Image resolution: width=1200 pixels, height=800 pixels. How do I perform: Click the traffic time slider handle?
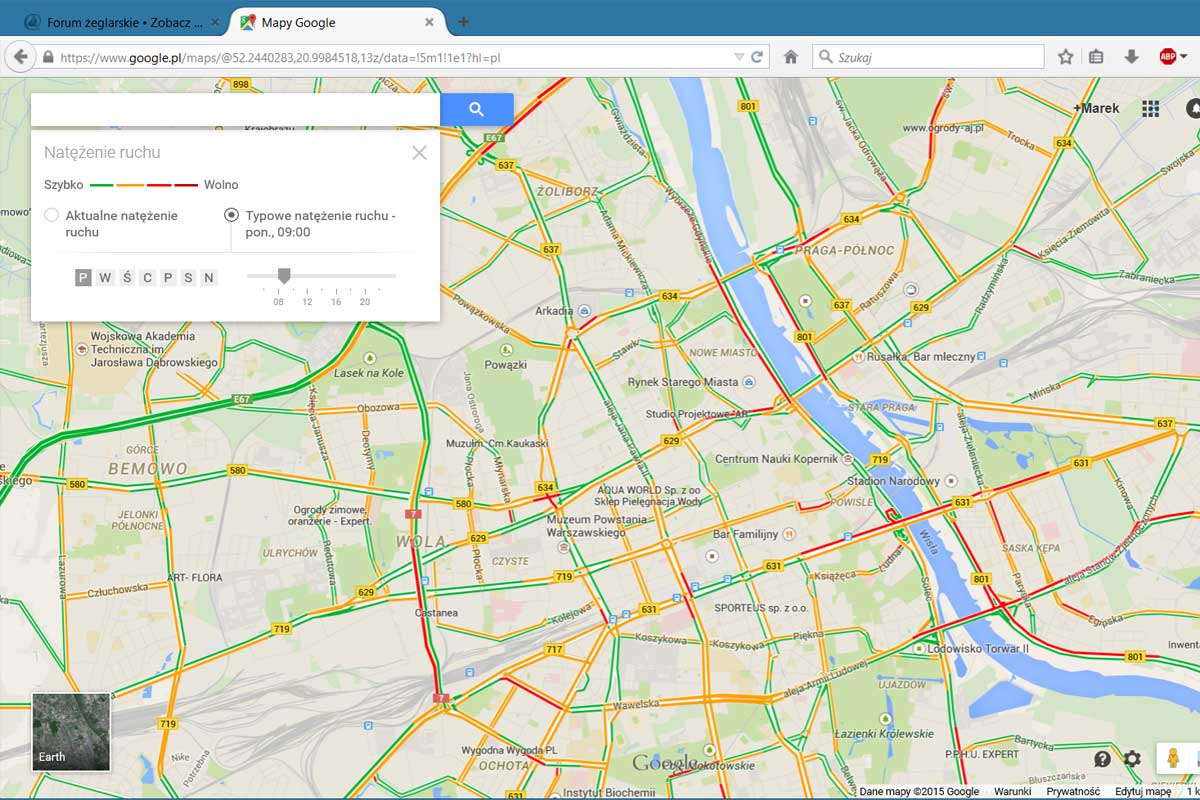point(284,275)
